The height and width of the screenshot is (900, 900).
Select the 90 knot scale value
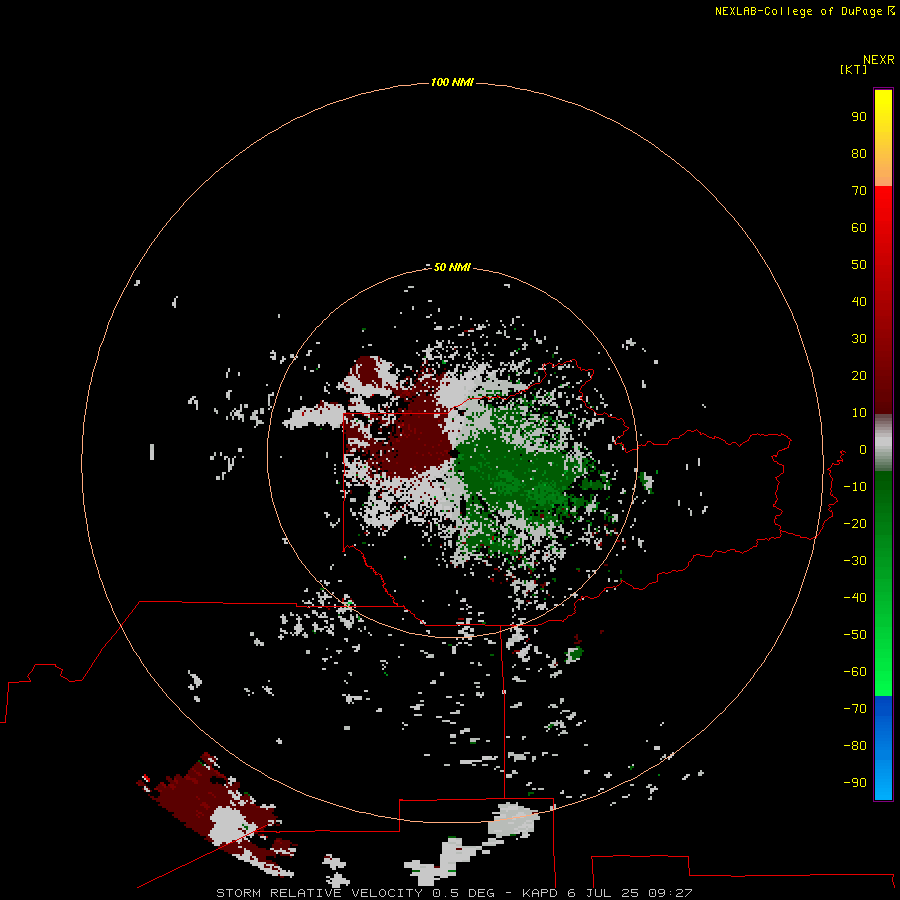859,117
